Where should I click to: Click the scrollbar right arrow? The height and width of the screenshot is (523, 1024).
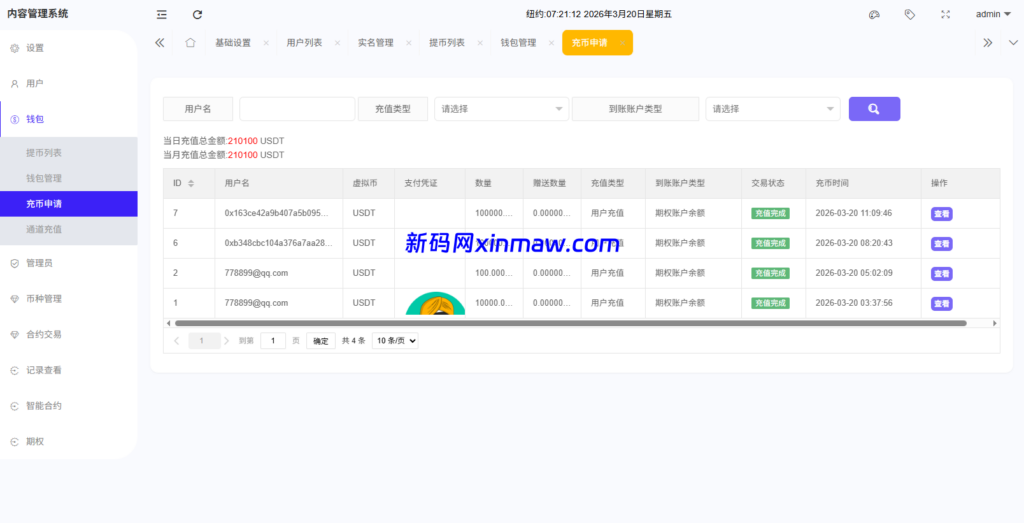click(995, 323)
